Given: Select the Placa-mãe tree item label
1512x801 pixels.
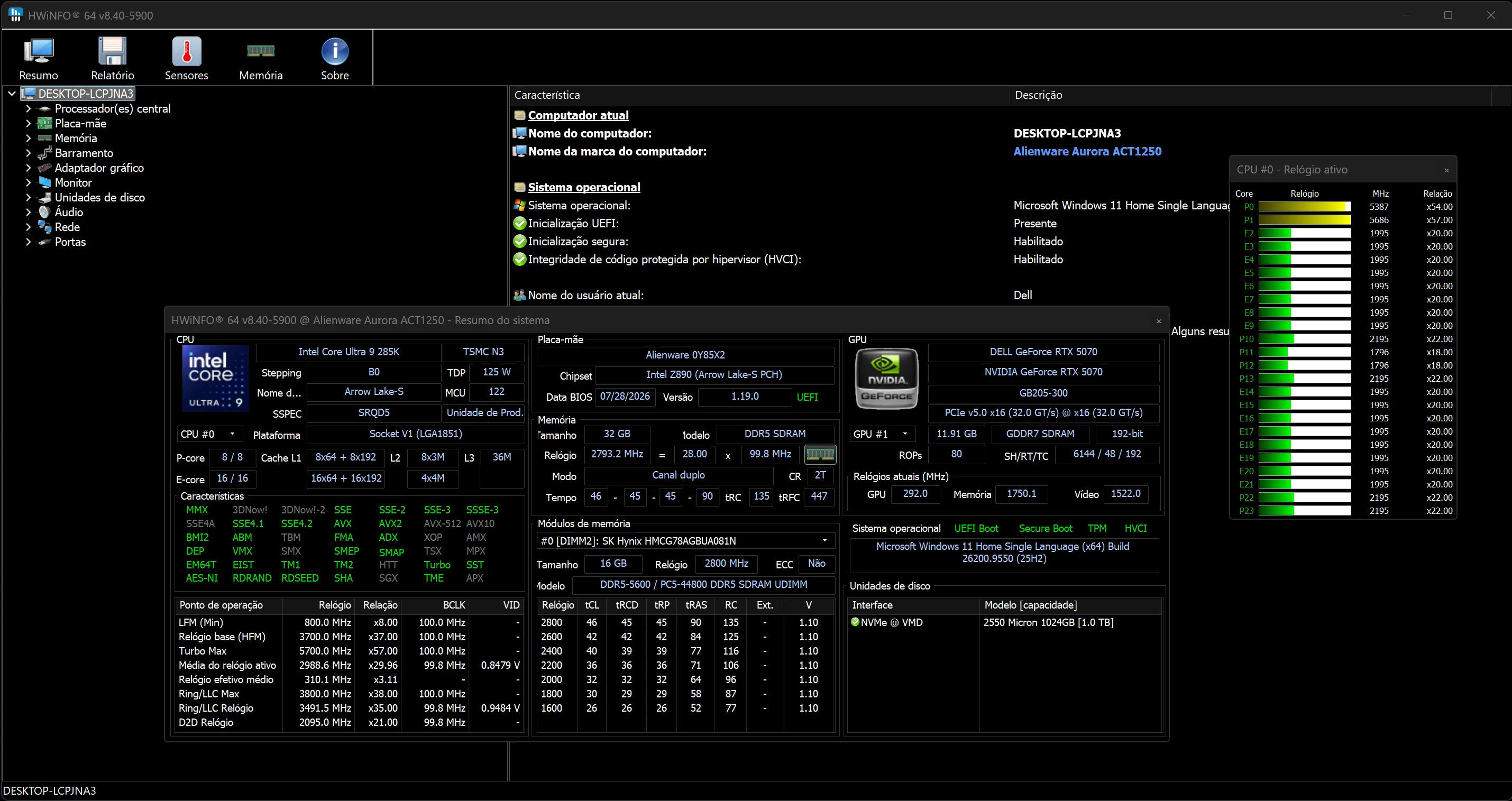Looking at the screenshot, I should [x=80, y=123].
